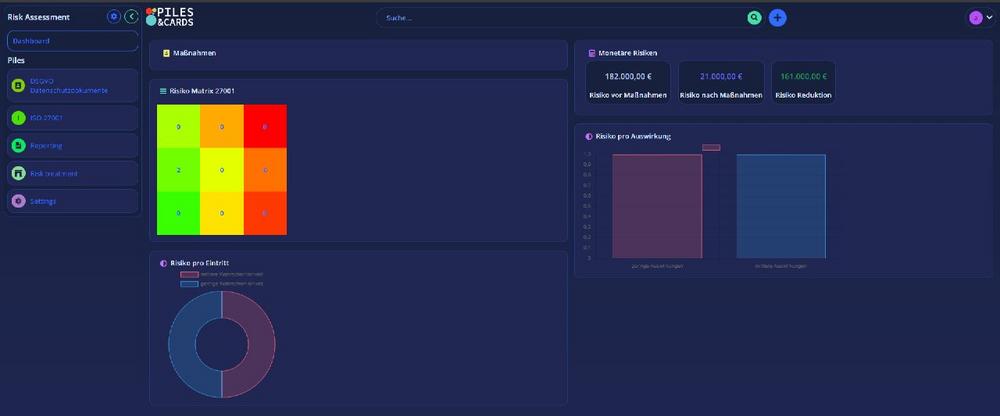Toggle the legend box above the bar chart
Image resolution: width=1000 pixels, height=416 pixels.
pos(711,148)
